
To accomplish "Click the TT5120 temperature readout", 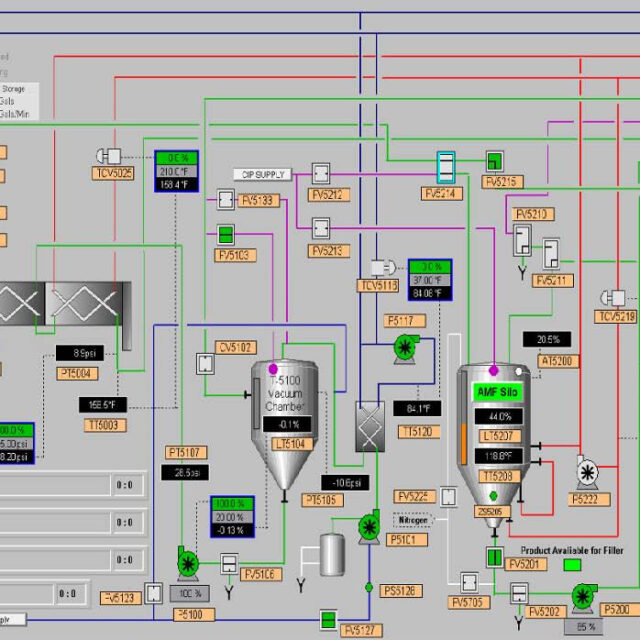I will pos(416,409).
